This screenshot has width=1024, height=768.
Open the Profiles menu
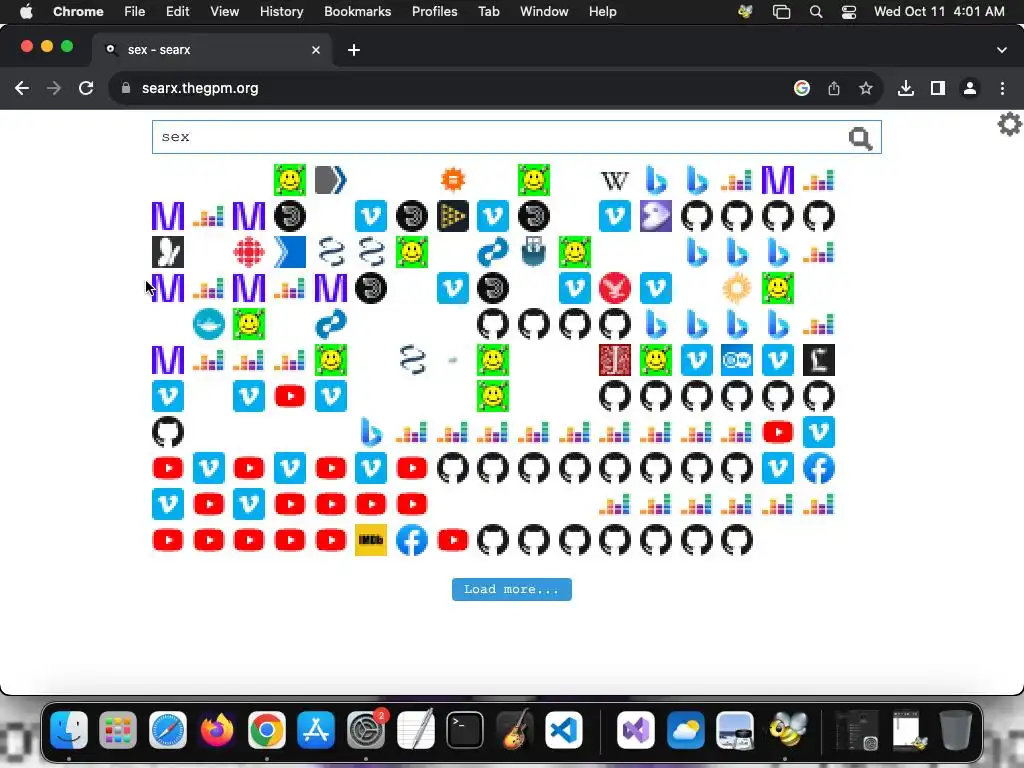coord(434,11)
